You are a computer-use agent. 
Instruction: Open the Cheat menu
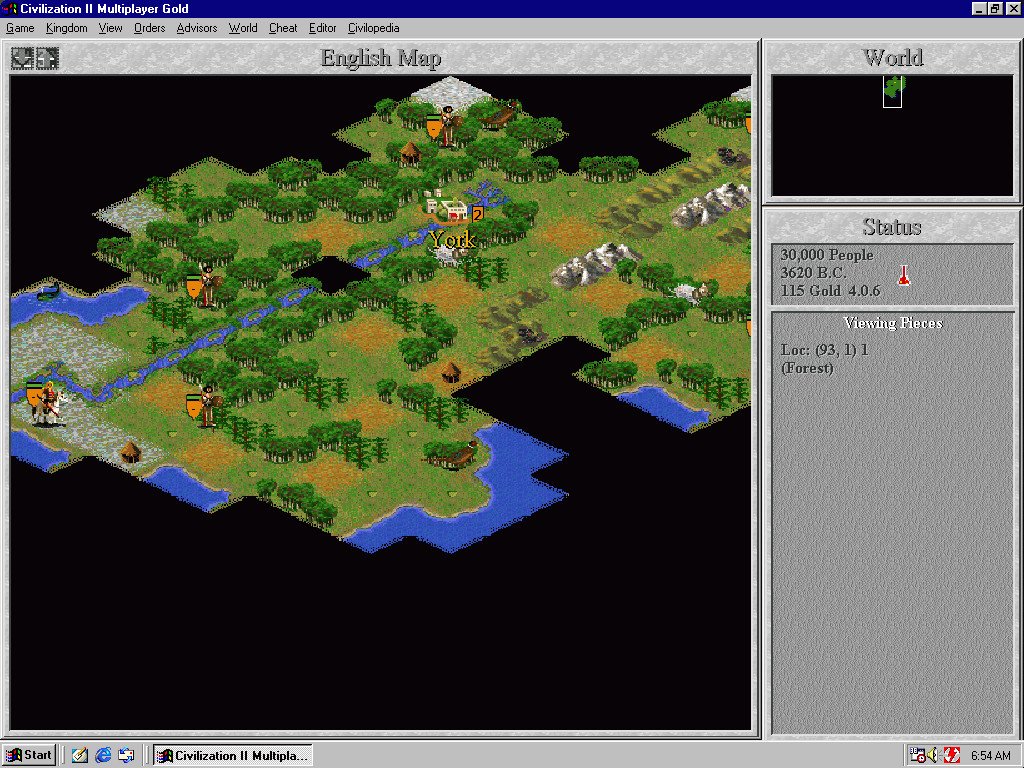tap(283, 28)
